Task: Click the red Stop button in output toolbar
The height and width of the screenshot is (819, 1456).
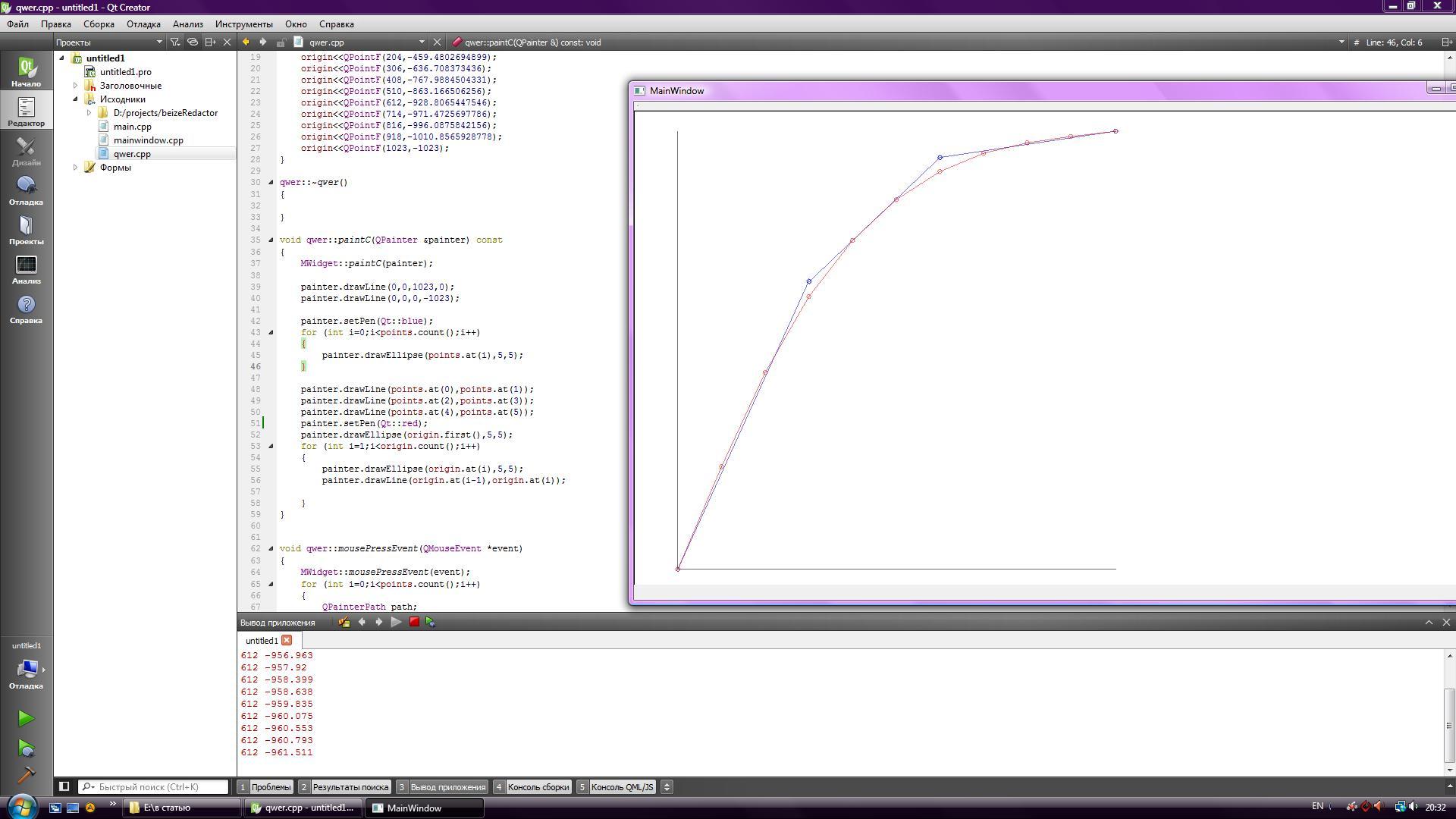Action: pos(414,622)
